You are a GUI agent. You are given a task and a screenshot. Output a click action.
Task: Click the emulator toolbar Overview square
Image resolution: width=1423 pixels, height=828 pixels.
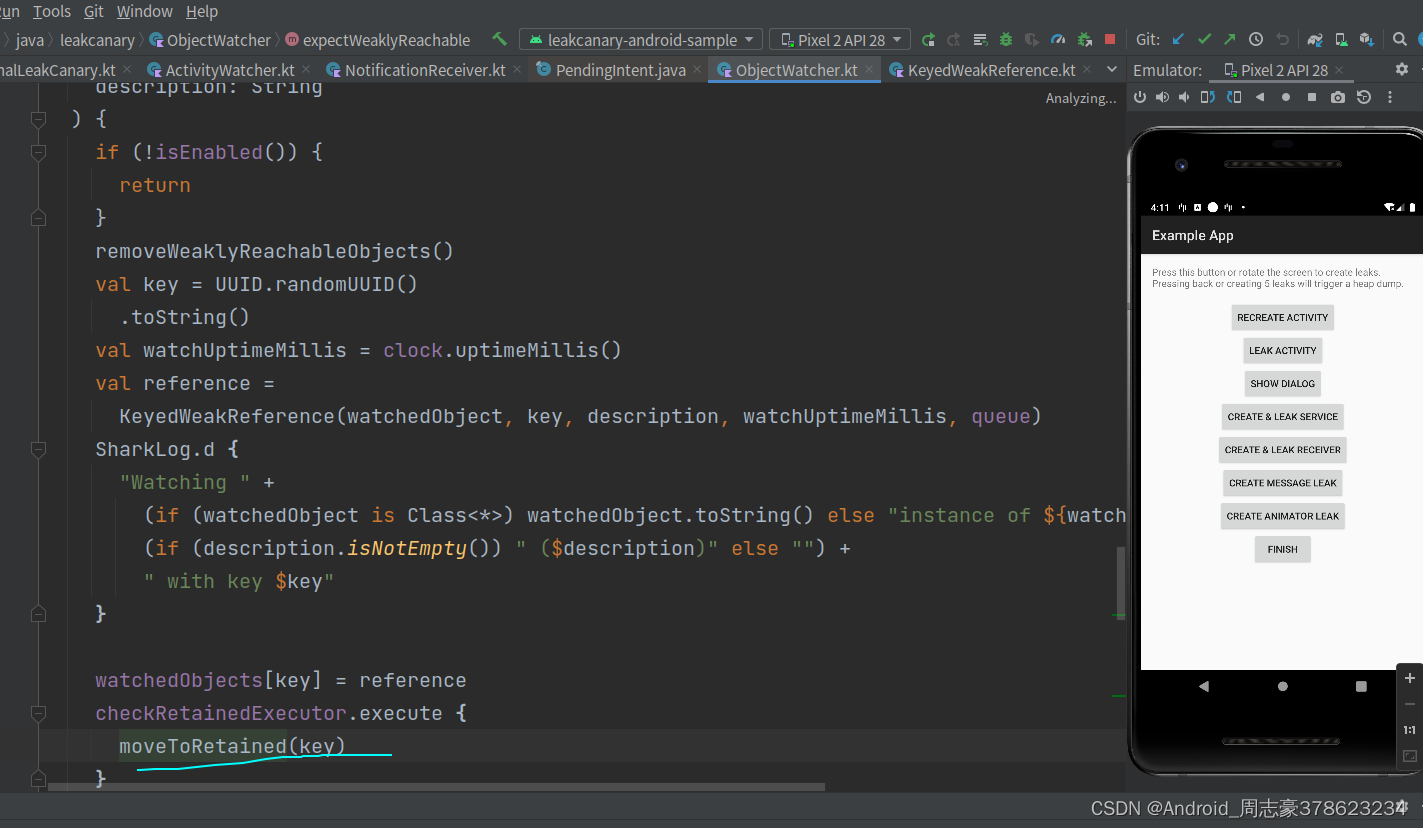(1312, 97)
